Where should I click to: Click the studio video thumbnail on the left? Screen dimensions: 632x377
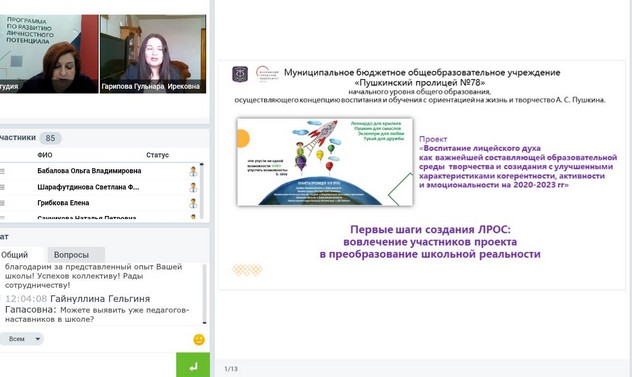point(49,54)
